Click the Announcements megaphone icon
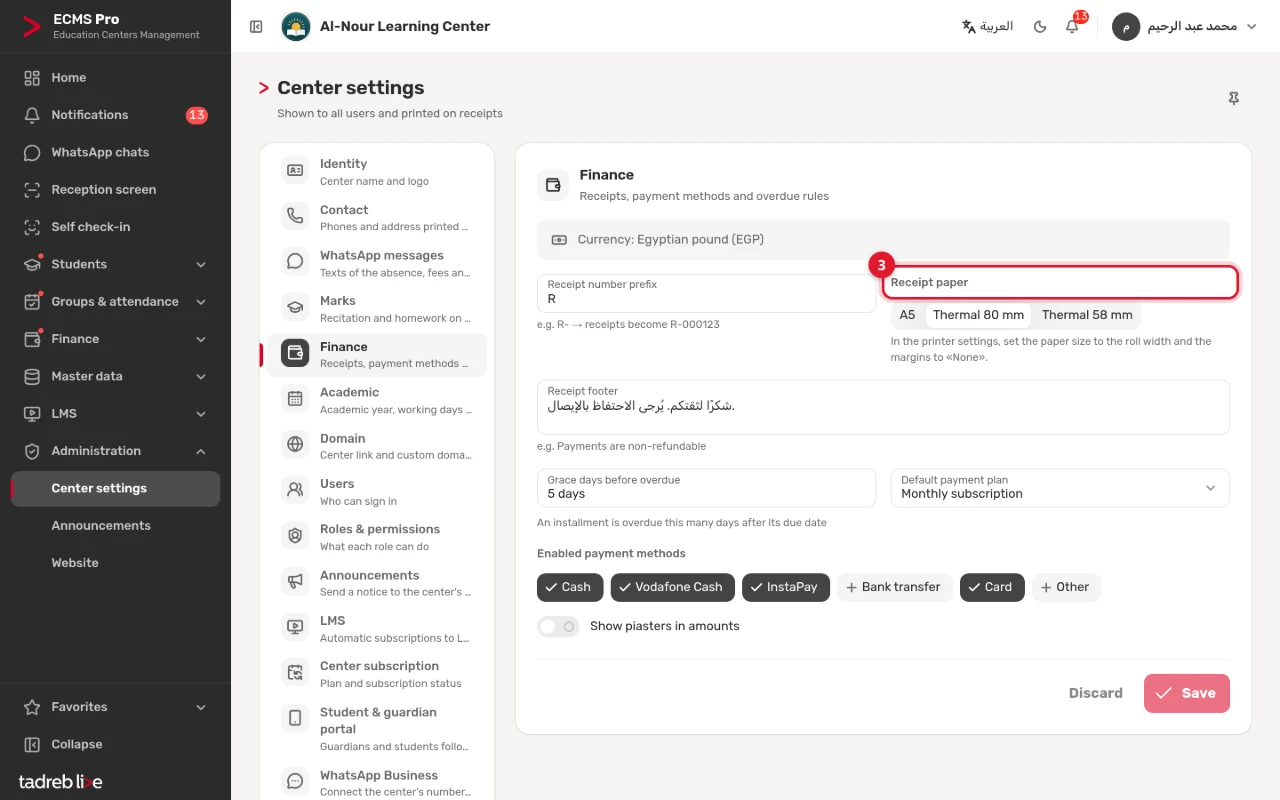The image size is (1280, 800). click(295, 582)
